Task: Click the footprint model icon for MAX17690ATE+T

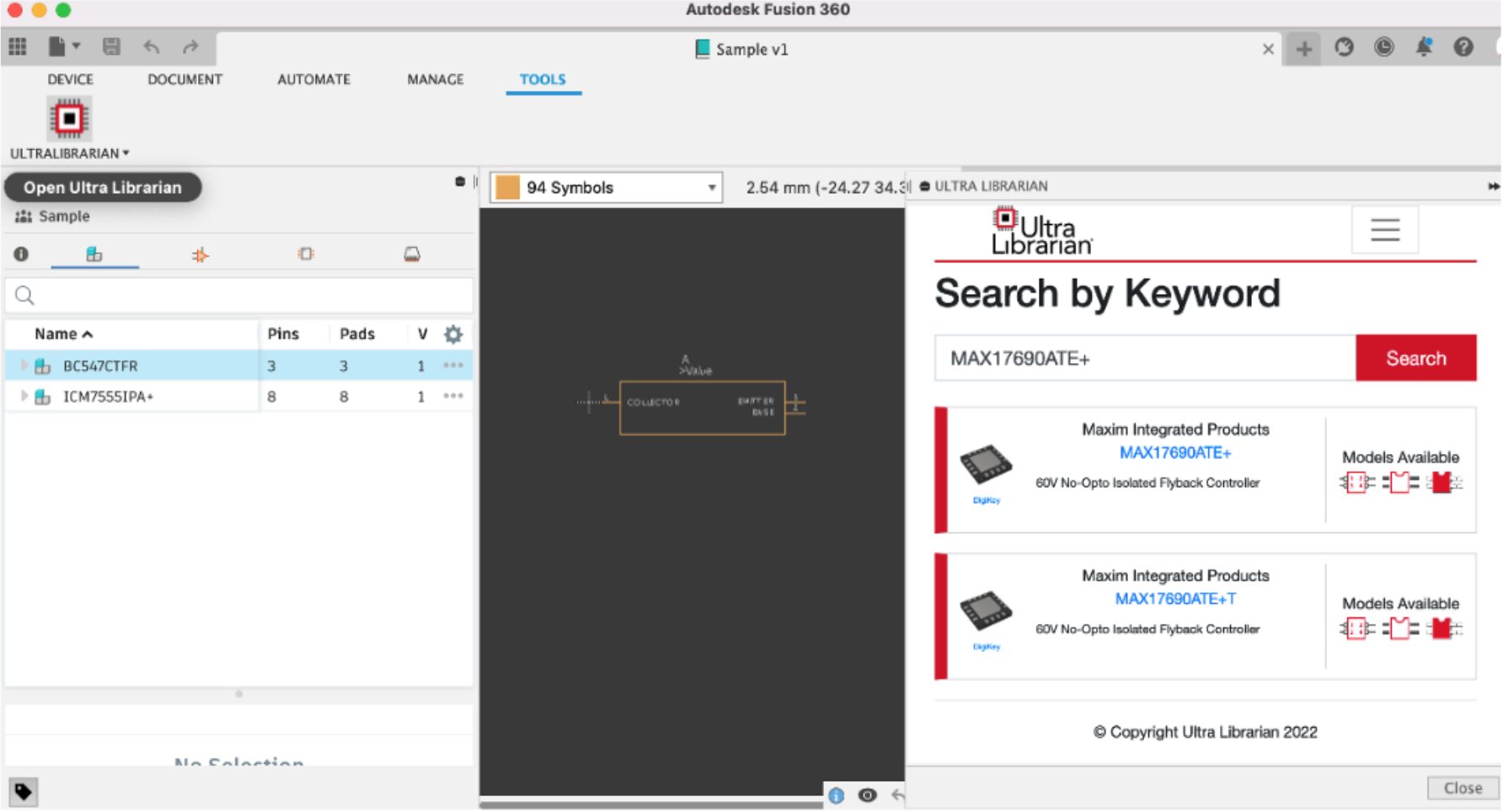Action: (x=1400, y=628)
